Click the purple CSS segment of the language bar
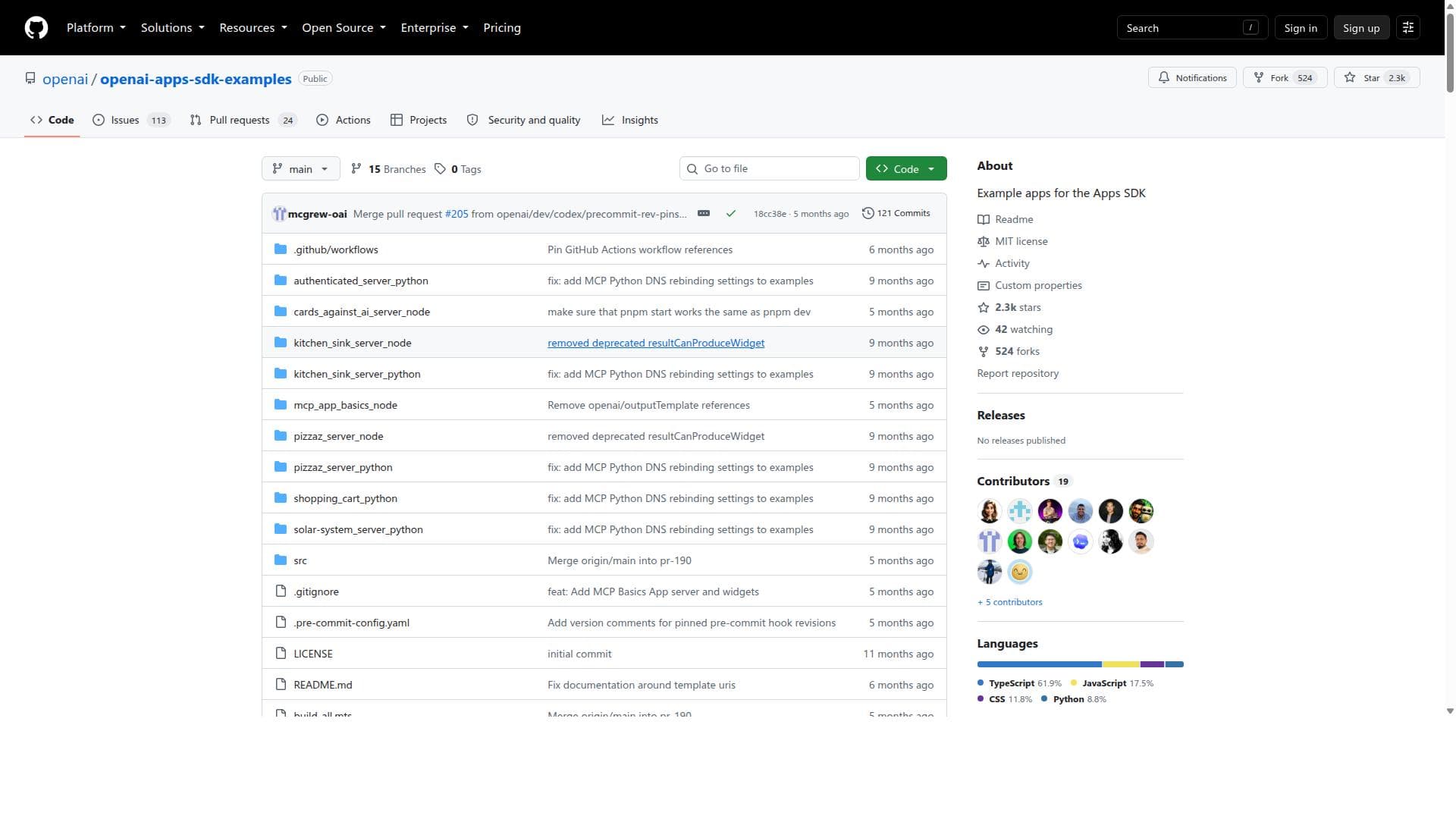 tap(1152, 664)
